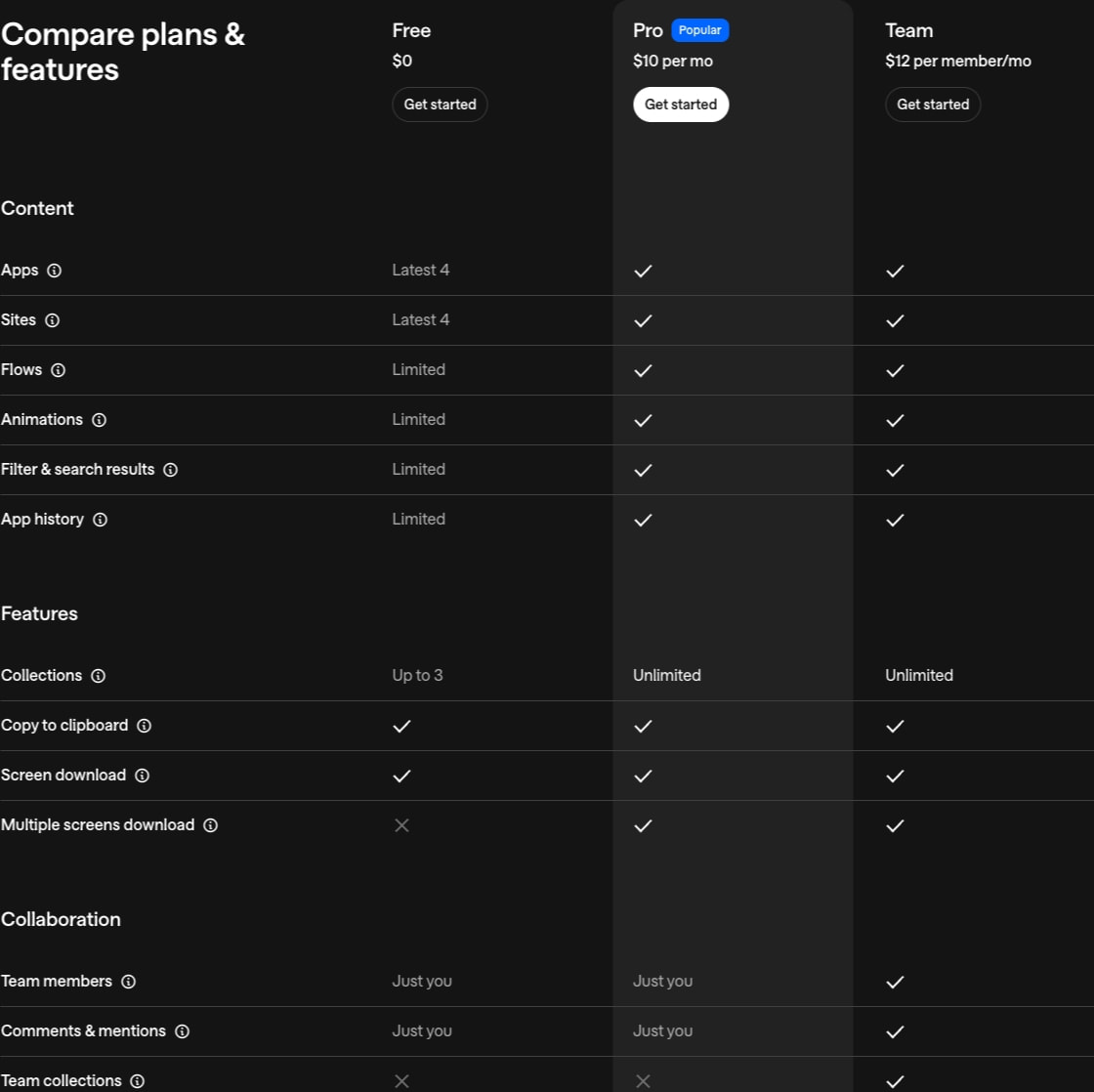Click the App history info icon
1094x1092 pixels.
coord(100,520)
